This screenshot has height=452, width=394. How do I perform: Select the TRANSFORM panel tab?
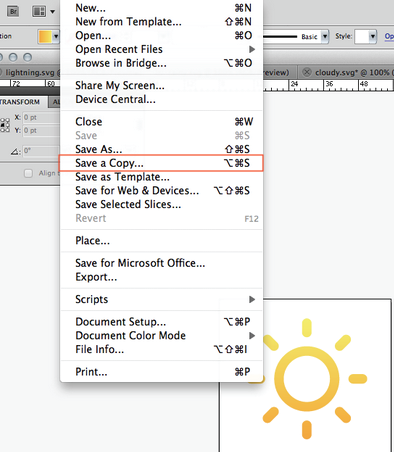point(20,102)
